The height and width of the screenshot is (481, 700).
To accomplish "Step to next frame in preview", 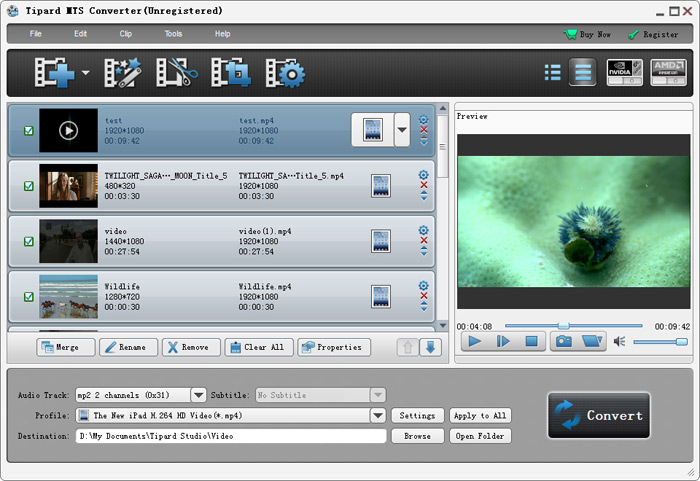I will (503, 342).
